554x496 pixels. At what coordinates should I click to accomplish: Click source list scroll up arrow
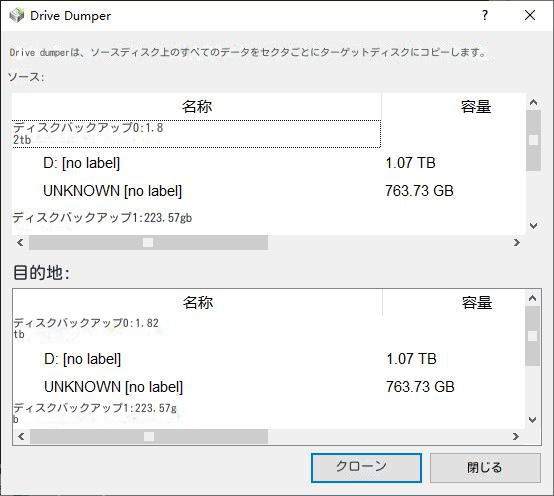(534, 102)
